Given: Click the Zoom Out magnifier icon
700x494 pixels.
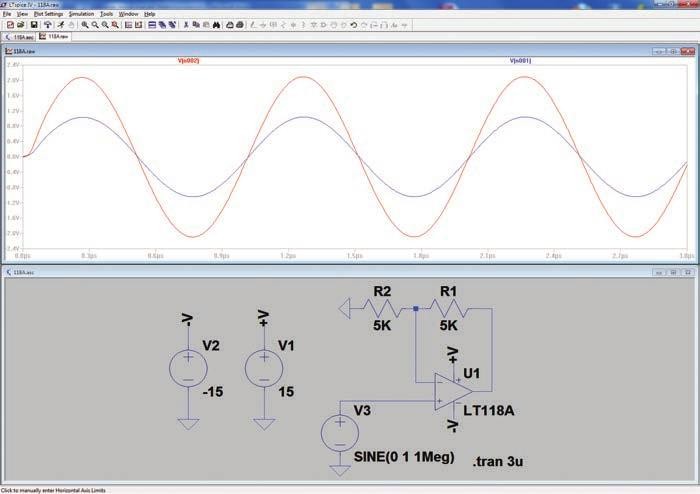Looking at the screenshot, I should click(105, 25).
